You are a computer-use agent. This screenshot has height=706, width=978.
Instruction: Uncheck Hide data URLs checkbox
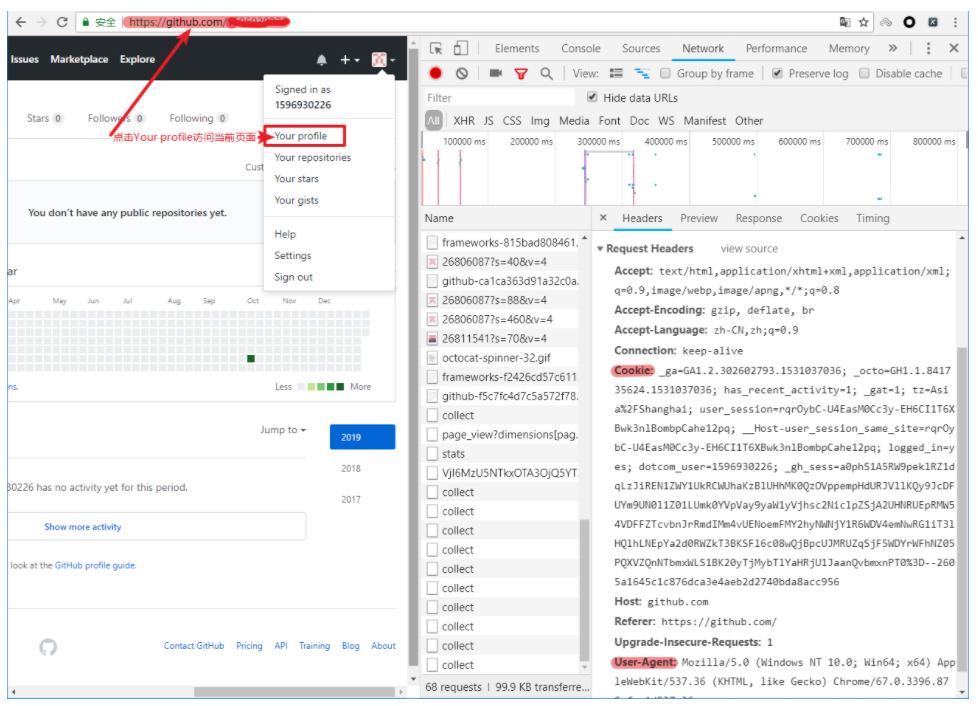coord(592,97)
